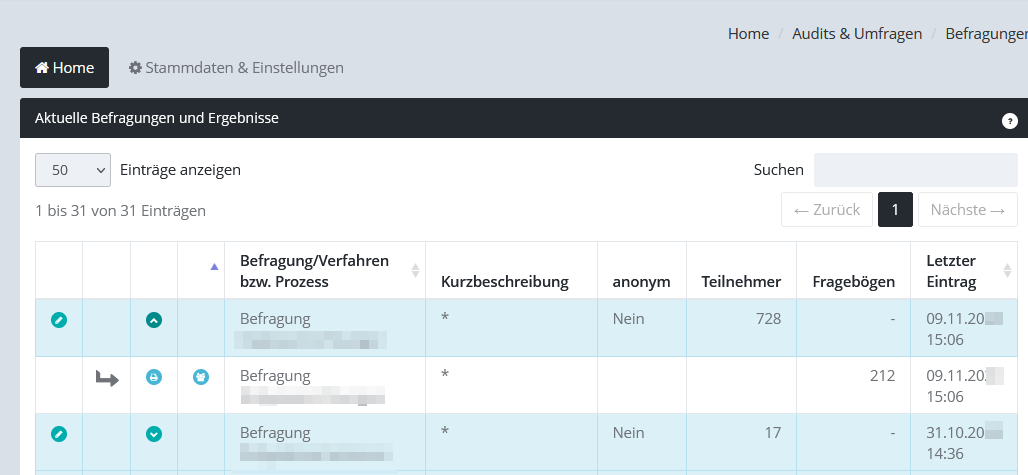The height and width of the screenshot is (475, 1028).
Task: Select page 1 in pagination
Action: click(895, 210)
